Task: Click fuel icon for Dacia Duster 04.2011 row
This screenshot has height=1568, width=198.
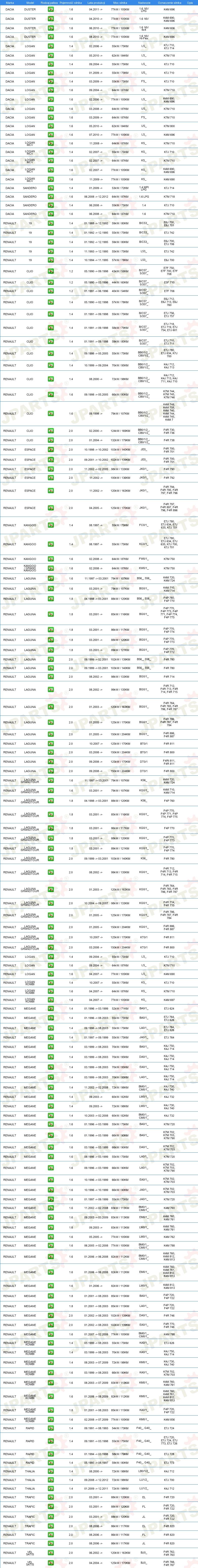Action: tap(51, 10)
